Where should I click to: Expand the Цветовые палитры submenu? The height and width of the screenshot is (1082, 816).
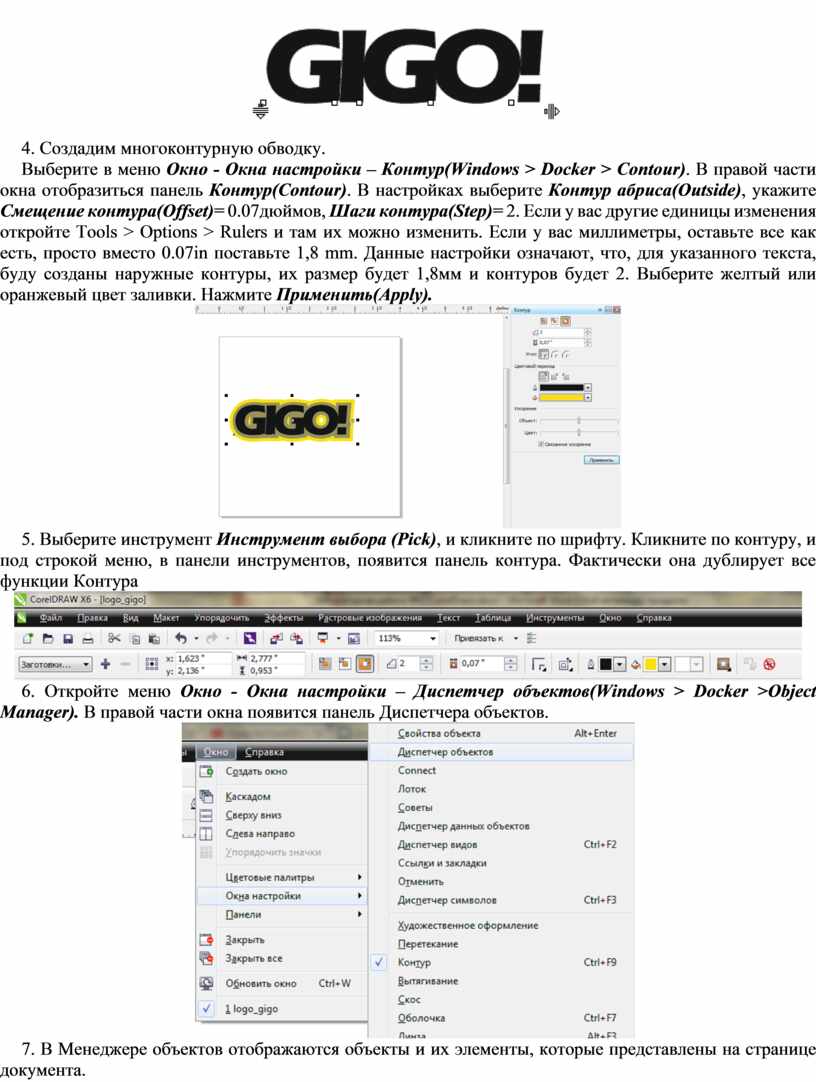tap(281, 877)
